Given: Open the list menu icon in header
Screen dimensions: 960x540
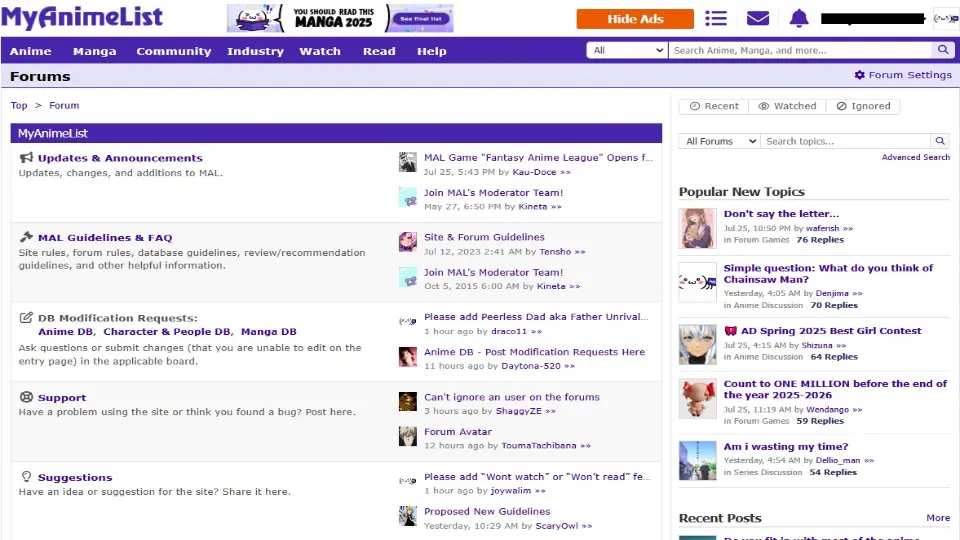Looking at the screenshot, I should click(716, 18).
